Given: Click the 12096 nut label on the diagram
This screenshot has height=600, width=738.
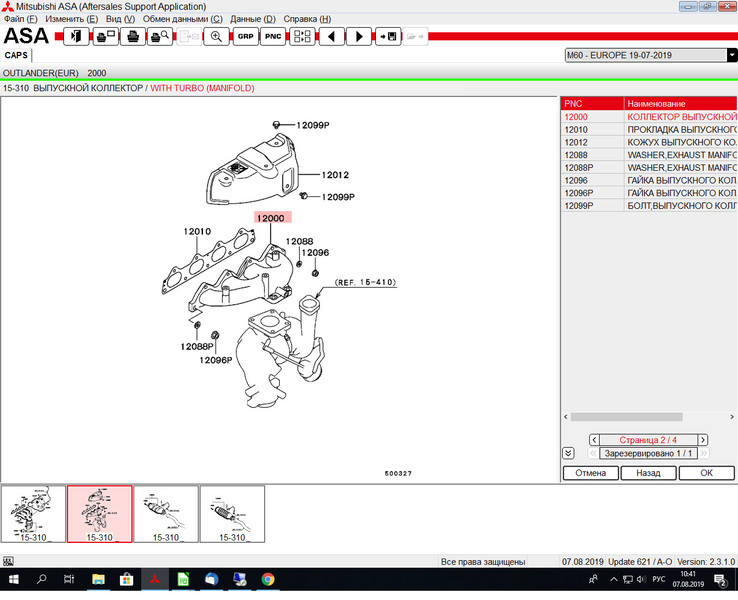Looking at the screenshot, I should coord(315,252).
